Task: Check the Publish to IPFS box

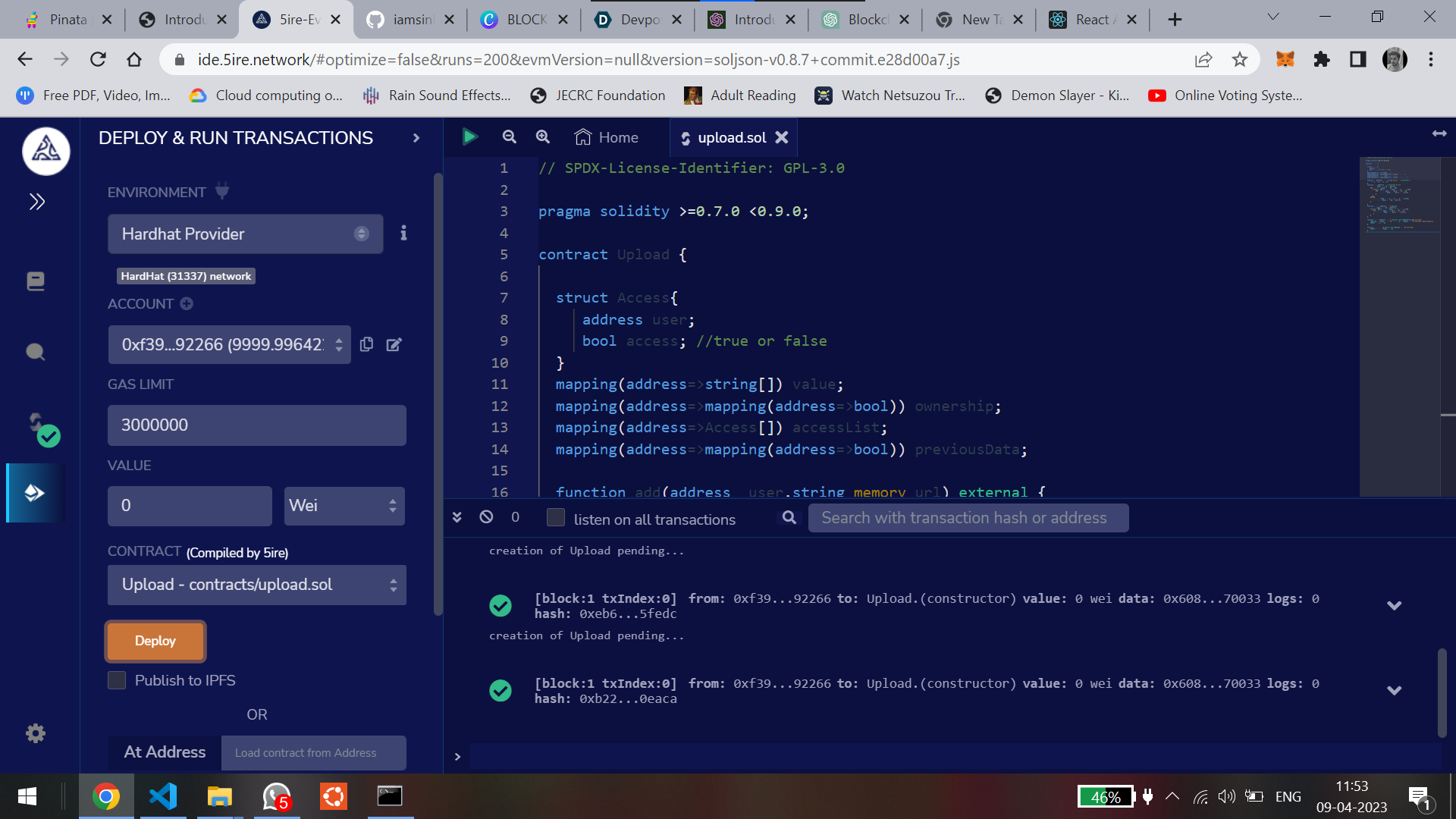Action: (x=117, y=680)
